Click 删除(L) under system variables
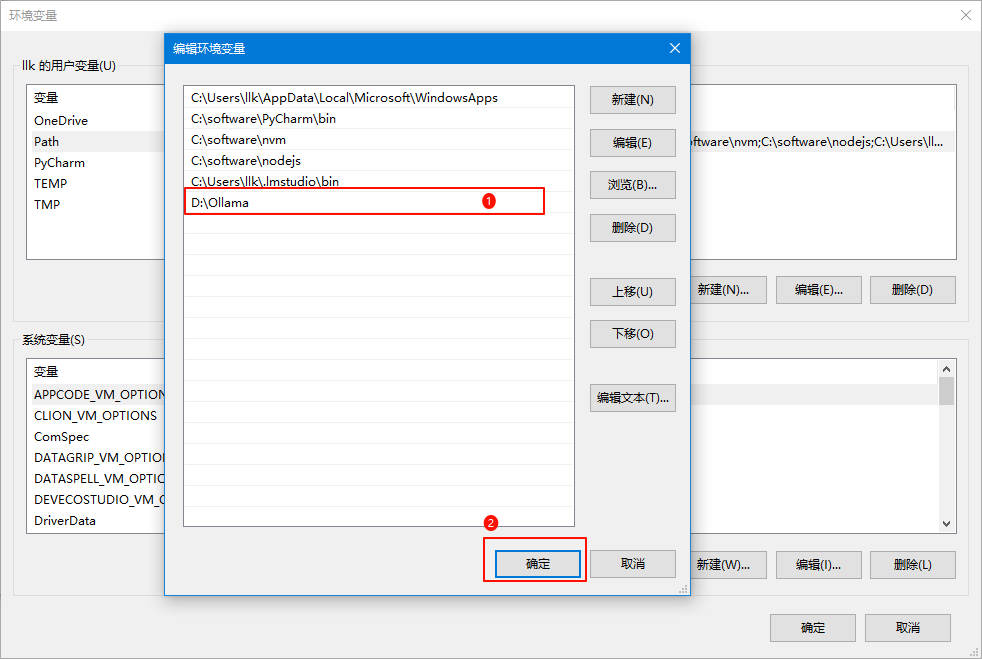Image resolution: width=982 pixels, height=659 pixels. (x=912, y=565)
